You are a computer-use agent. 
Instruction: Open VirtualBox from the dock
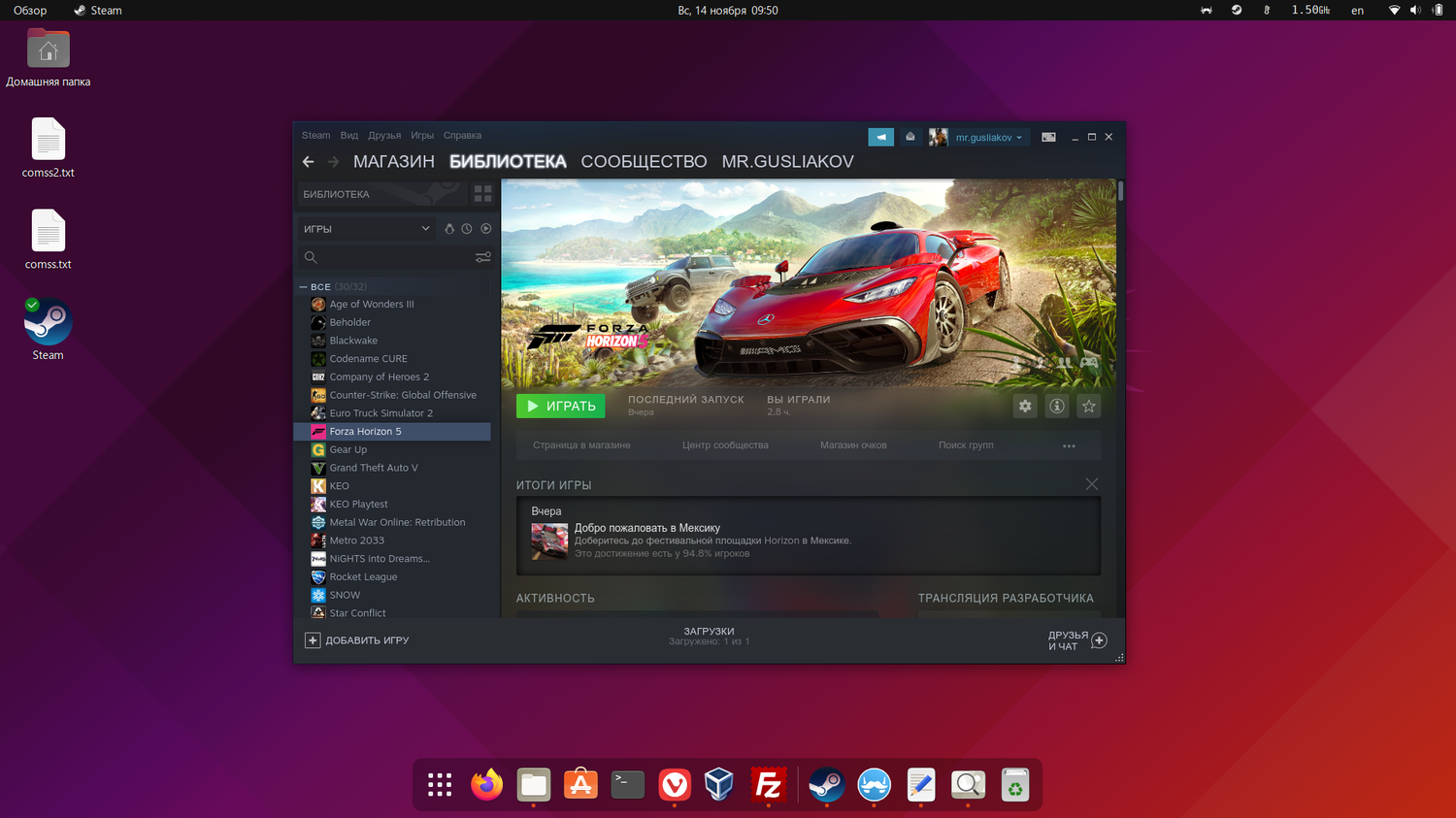719,784
